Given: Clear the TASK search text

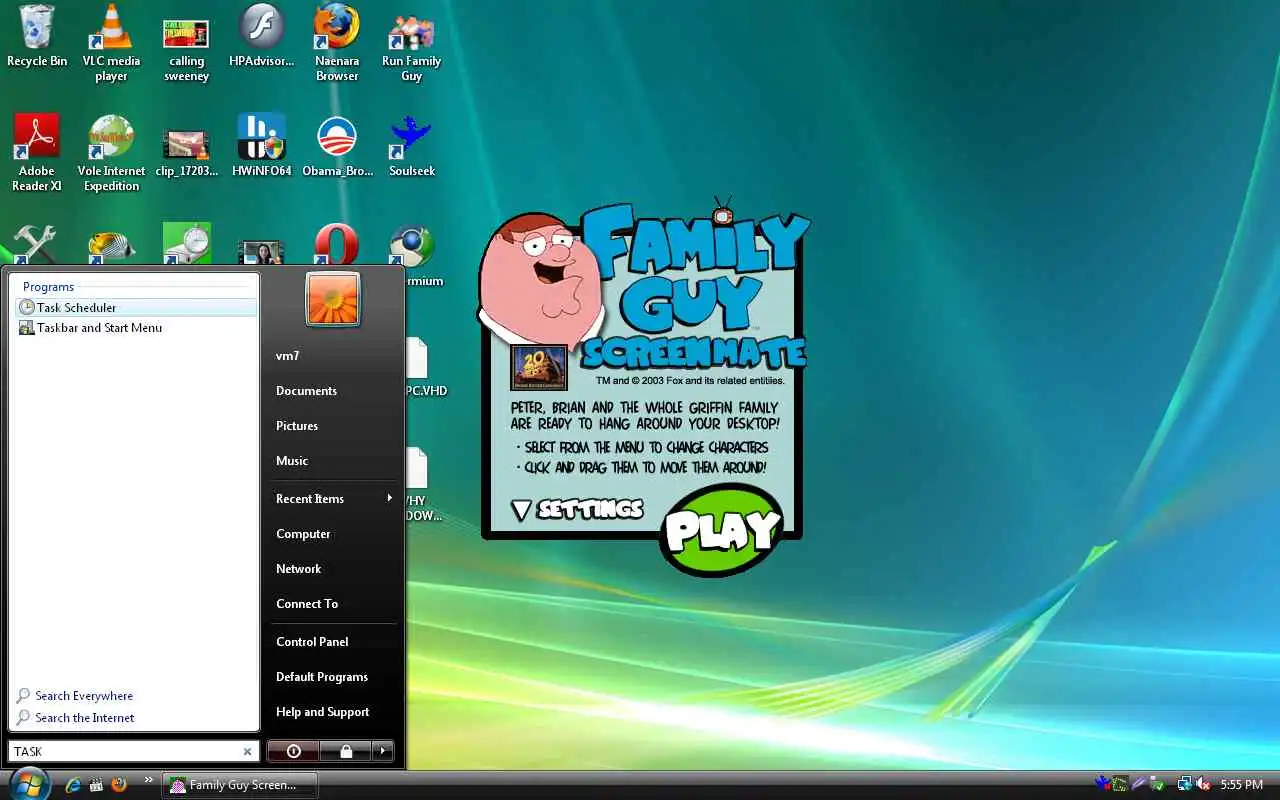Looking at the screenshot, I should coord(247,751).
